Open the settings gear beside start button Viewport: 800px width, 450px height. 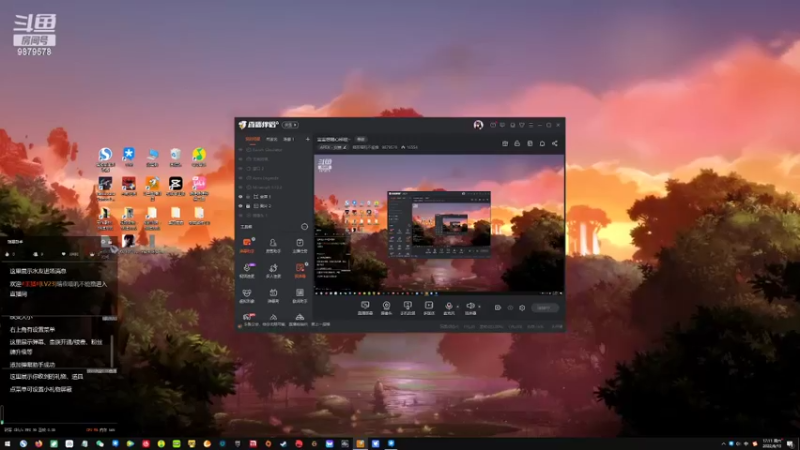click(522, 308)
